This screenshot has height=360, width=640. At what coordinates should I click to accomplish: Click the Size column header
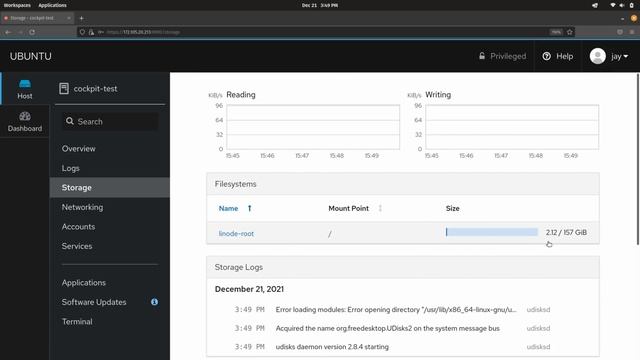coord(452,208)
